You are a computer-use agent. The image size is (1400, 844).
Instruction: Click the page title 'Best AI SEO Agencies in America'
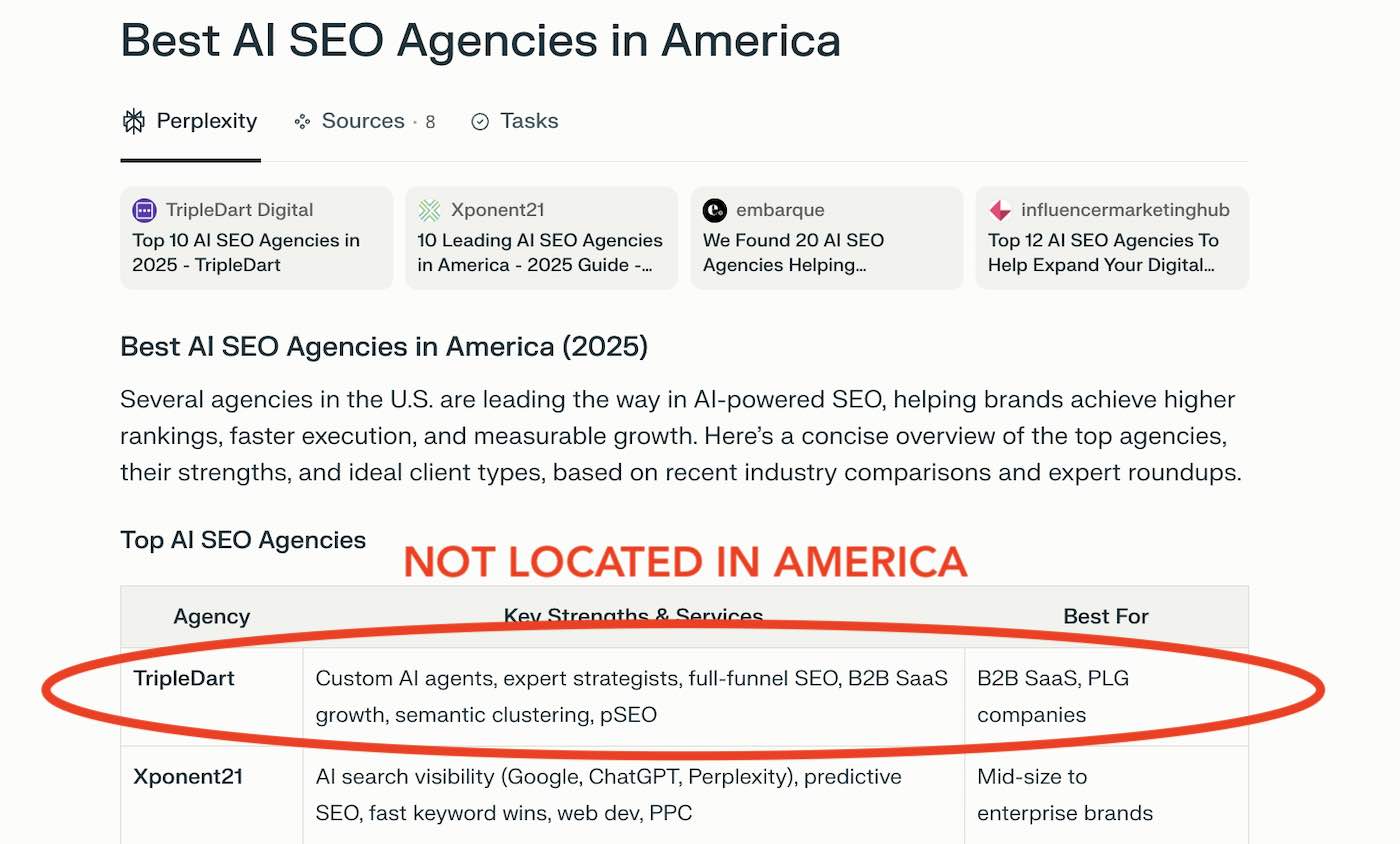tap(480, 40)
